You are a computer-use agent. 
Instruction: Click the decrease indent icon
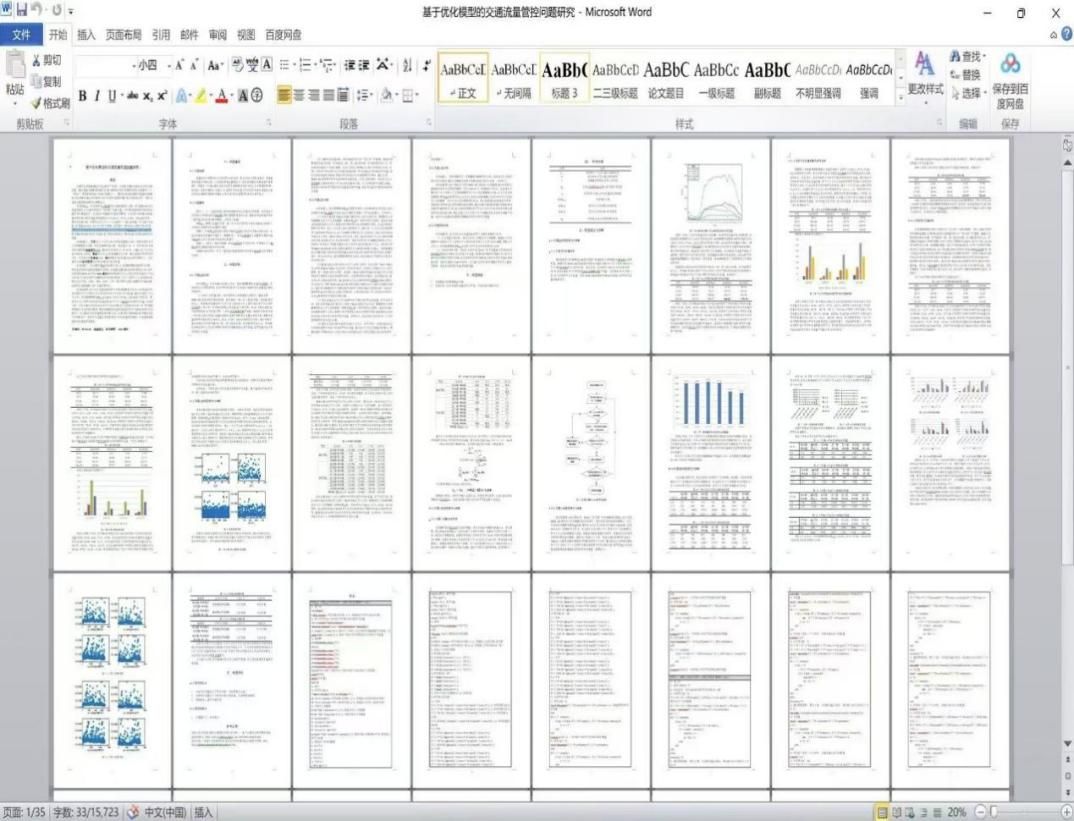click(349, 65)
